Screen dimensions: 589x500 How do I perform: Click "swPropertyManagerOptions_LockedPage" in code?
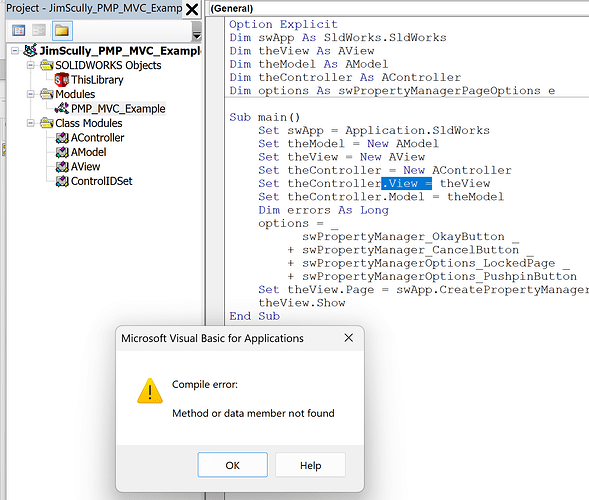pyautogui.click(x=428, y=263)
